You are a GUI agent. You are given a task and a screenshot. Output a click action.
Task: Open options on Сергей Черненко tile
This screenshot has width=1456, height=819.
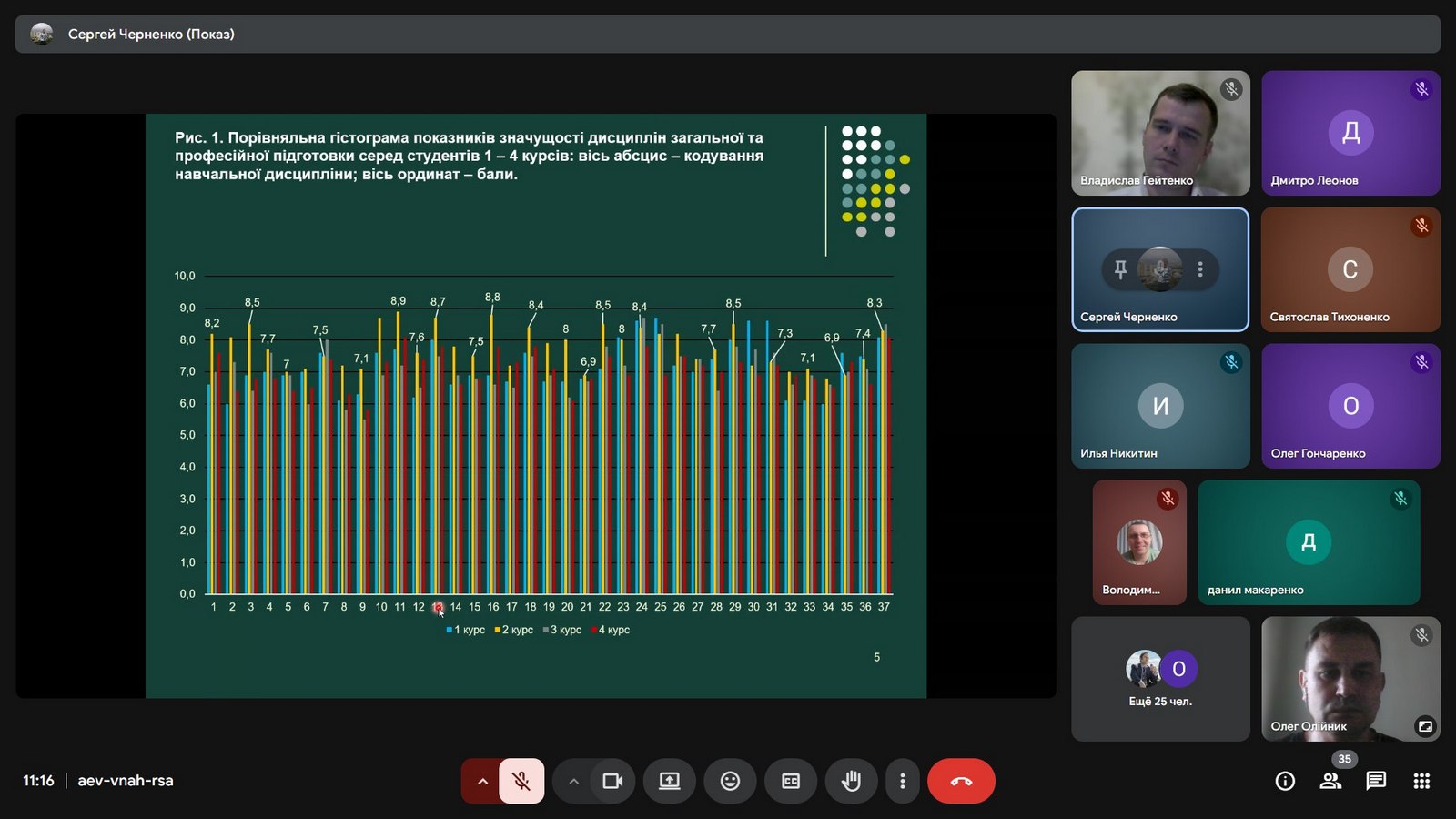(x=1200, y=269)
